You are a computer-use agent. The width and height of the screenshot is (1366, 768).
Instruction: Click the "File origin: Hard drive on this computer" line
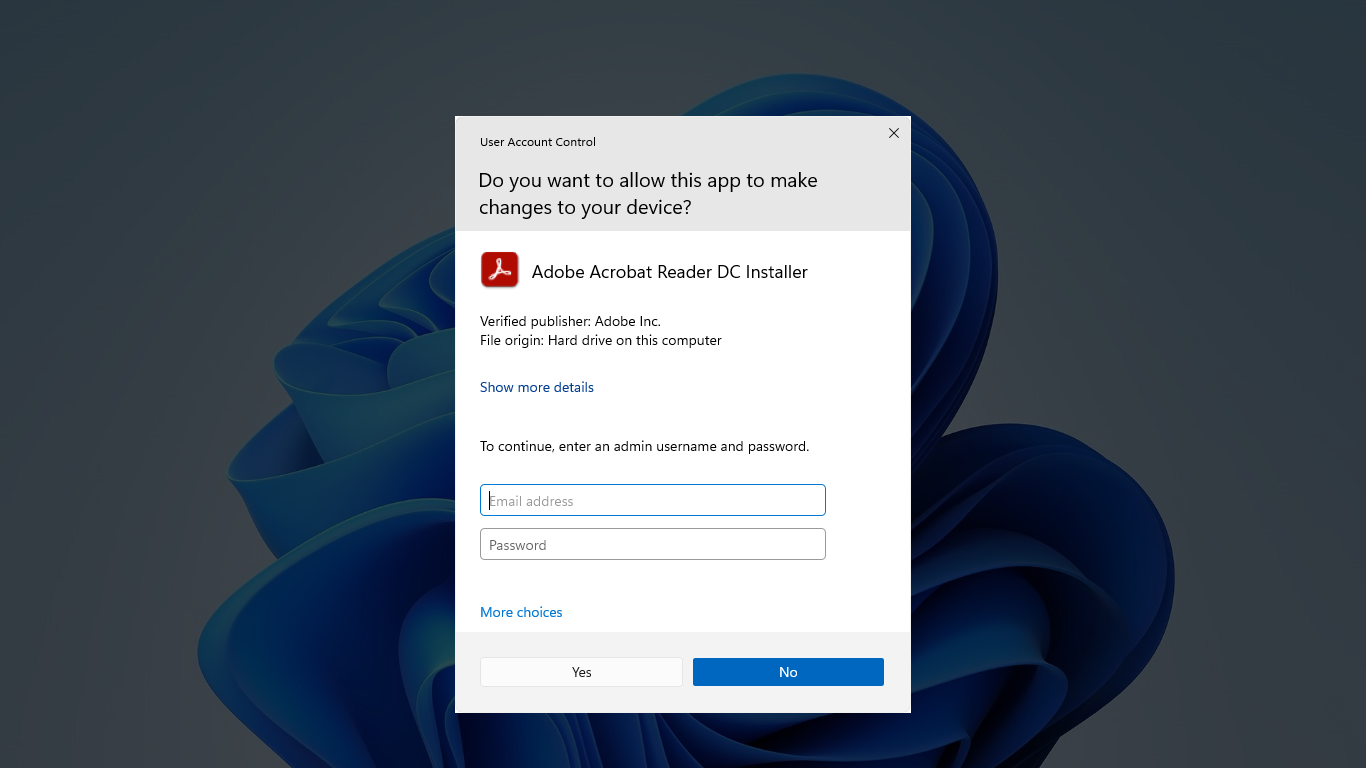pyautogui.click(x=601, y=340)
